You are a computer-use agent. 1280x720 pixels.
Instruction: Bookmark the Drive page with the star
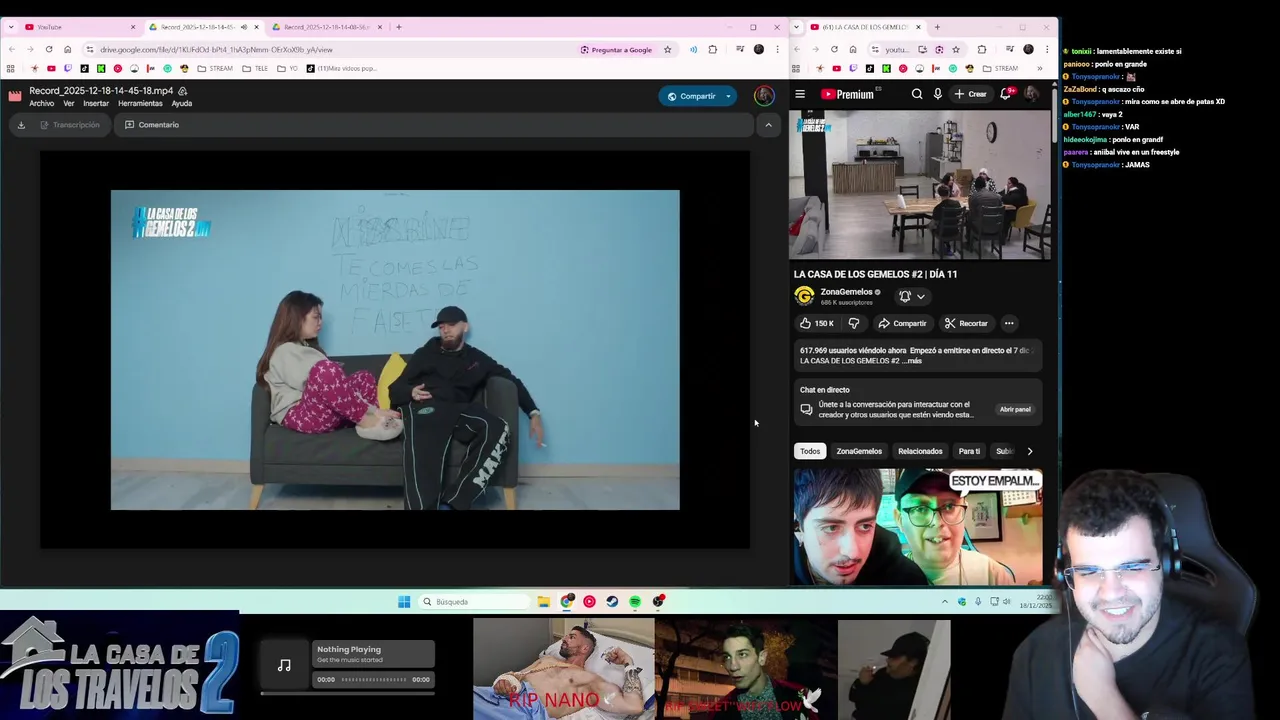[667, 49]
